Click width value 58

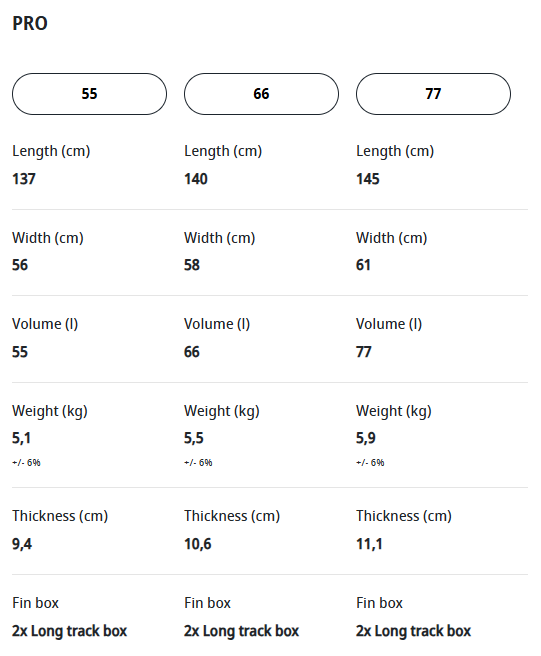[192, 265]
